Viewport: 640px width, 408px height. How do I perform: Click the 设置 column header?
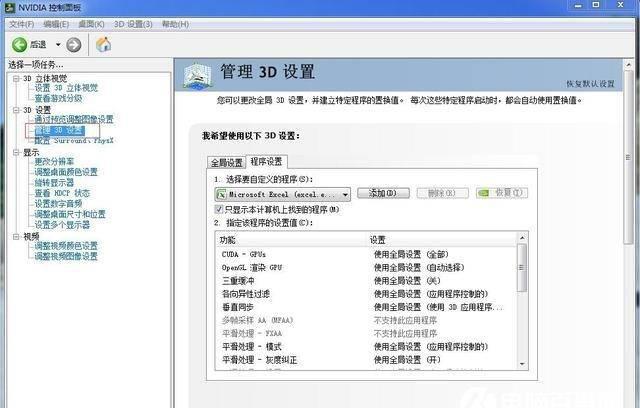tap(442, 240)
